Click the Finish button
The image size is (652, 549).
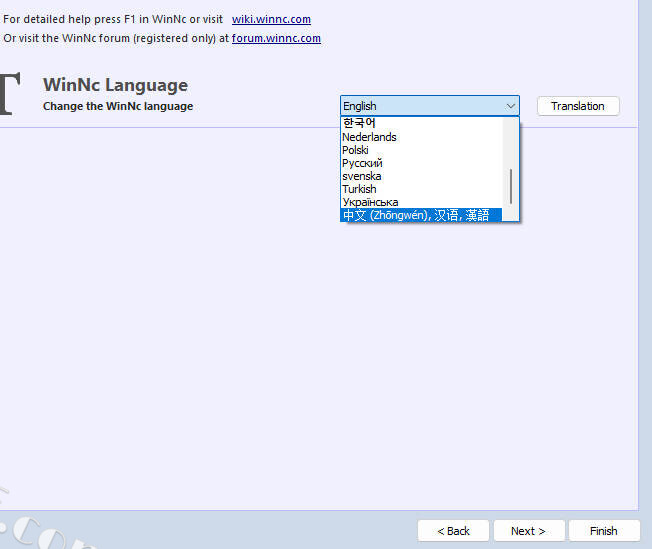[603, 531]
